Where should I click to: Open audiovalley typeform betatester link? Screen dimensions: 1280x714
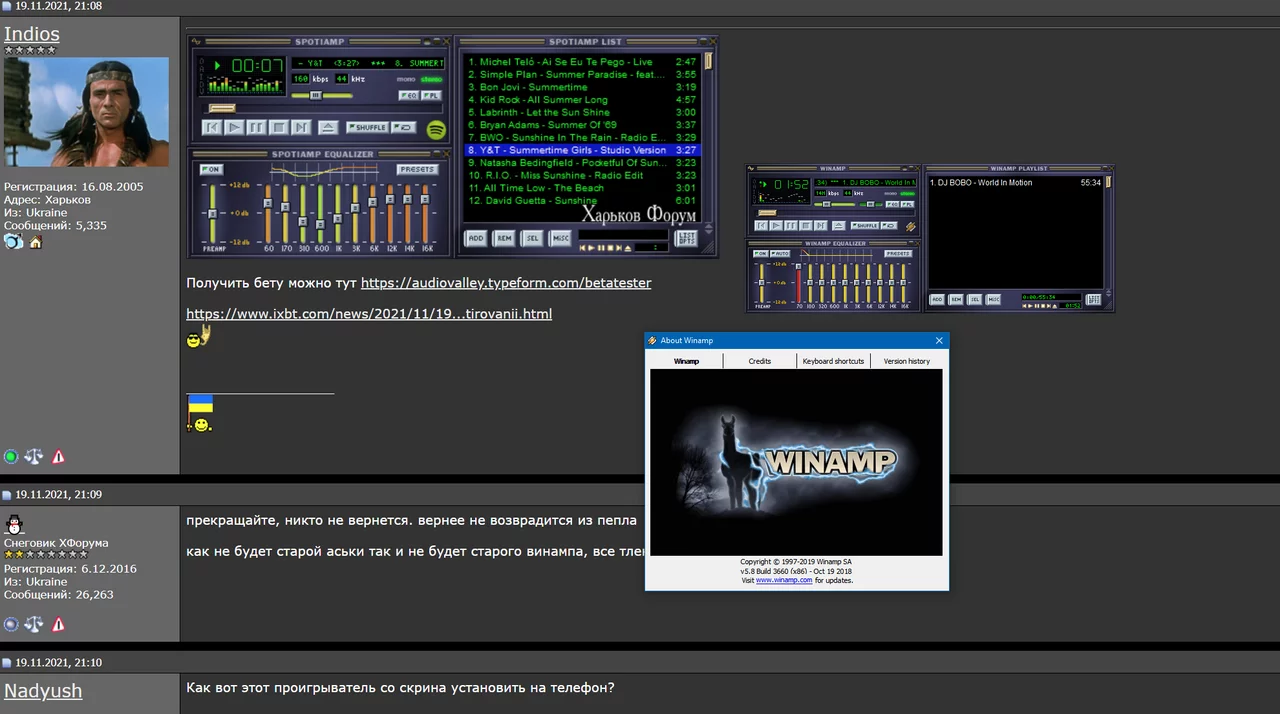click(x=506, y=283)
